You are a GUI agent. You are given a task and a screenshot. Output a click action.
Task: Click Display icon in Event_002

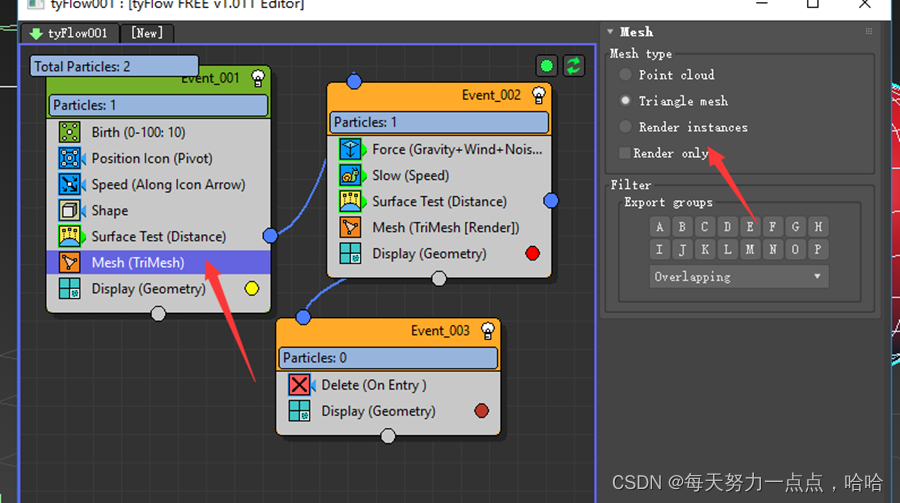pos(350,253)
